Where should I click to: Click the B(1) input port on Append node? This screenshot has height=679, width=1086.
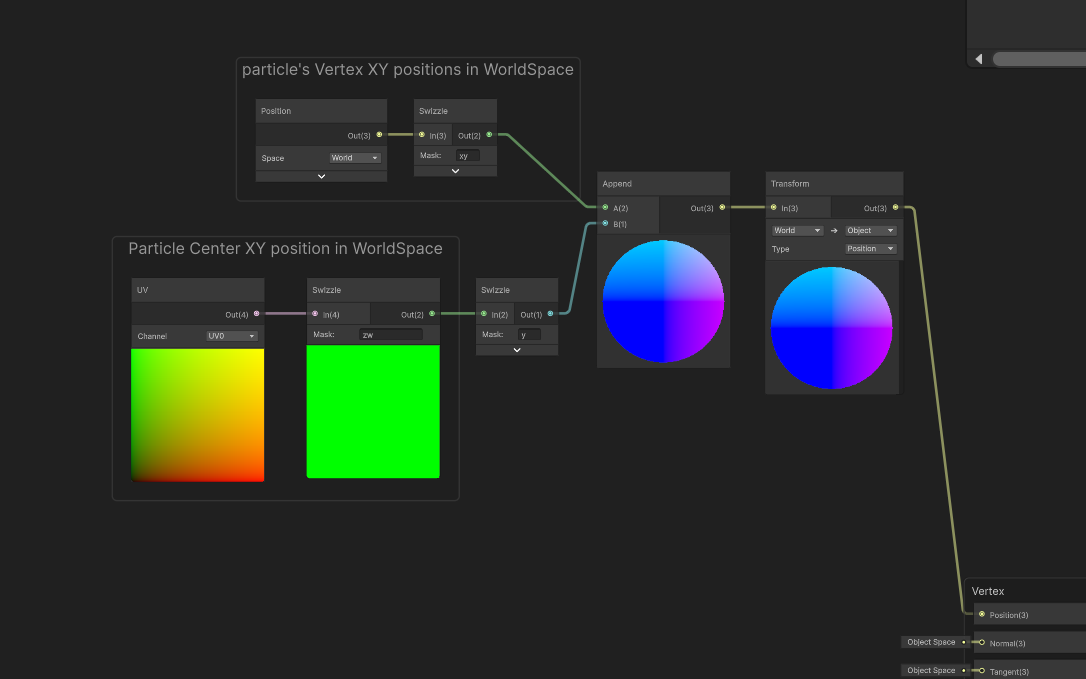pyautogui.click(x=605, y=224)
